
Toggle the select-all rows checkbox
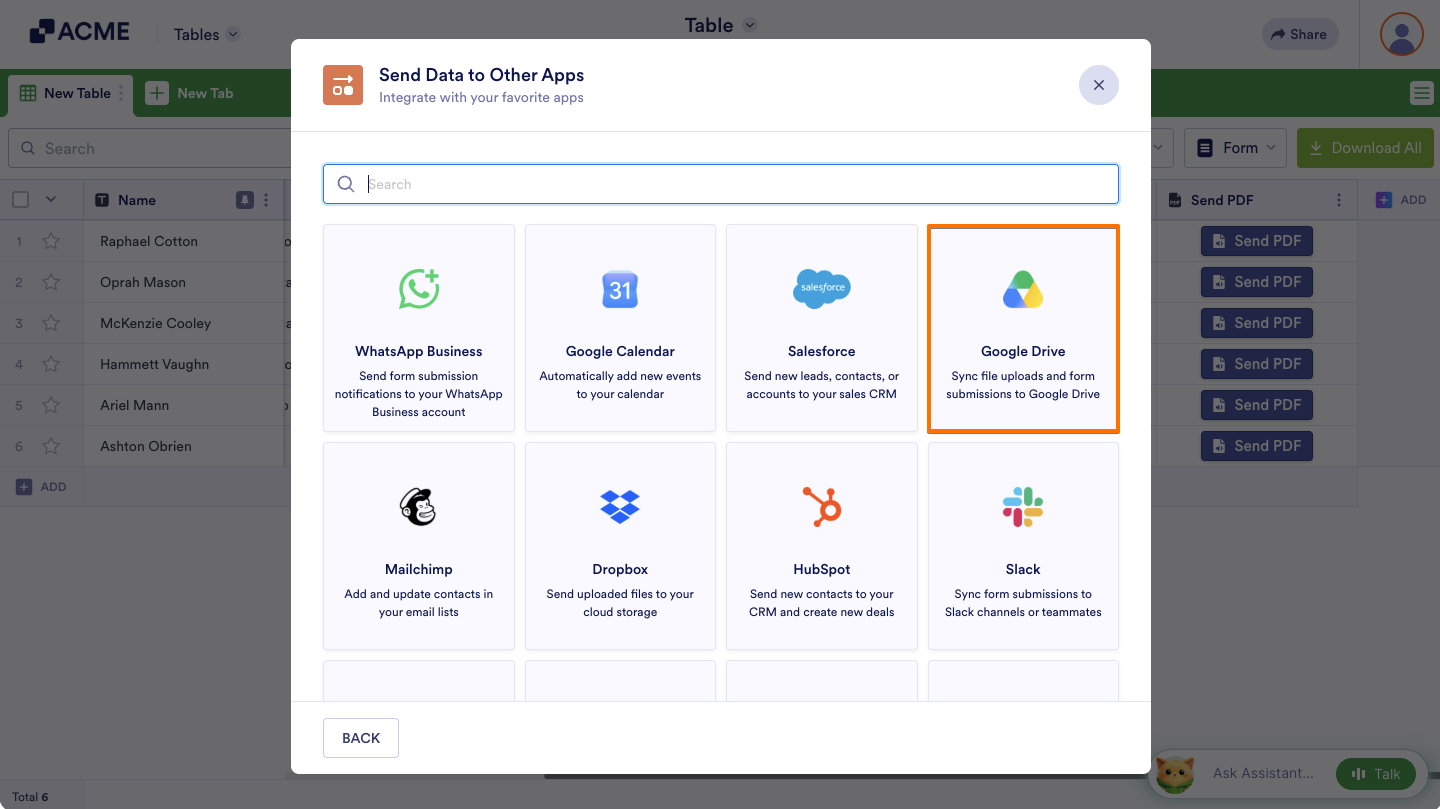coord(20,200)
